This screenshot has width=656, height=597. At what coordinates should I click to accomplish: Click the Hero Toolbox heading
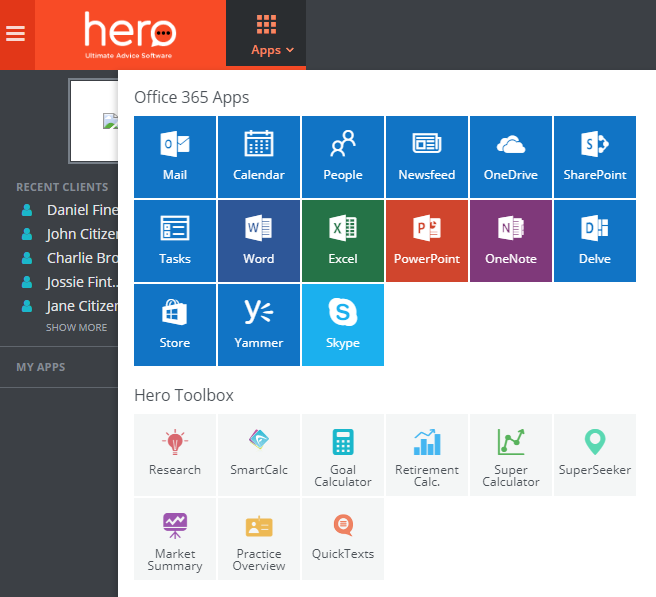[184, 395]
